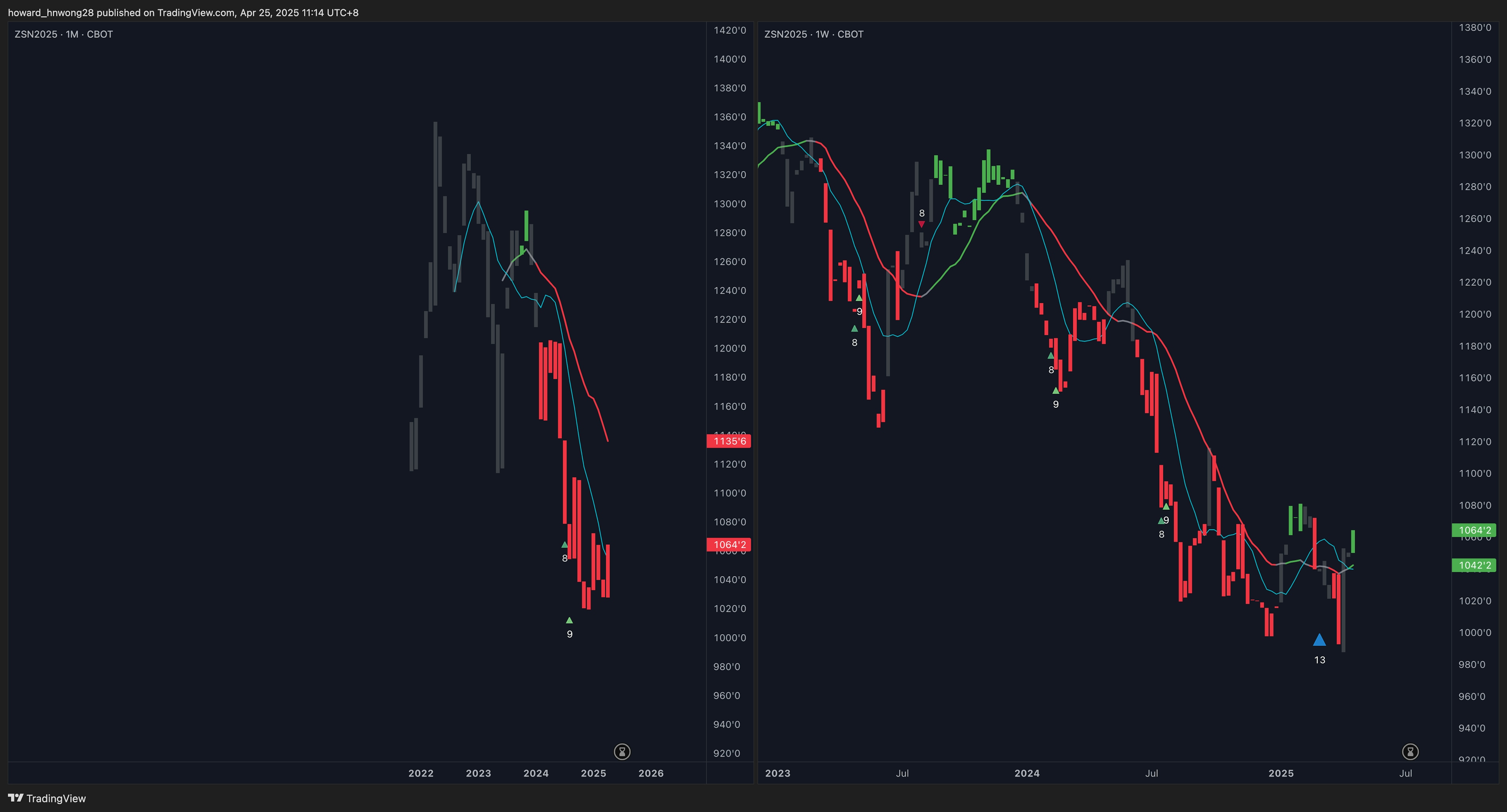Click the hourglass icon on monthly chart

click(622, 752)
